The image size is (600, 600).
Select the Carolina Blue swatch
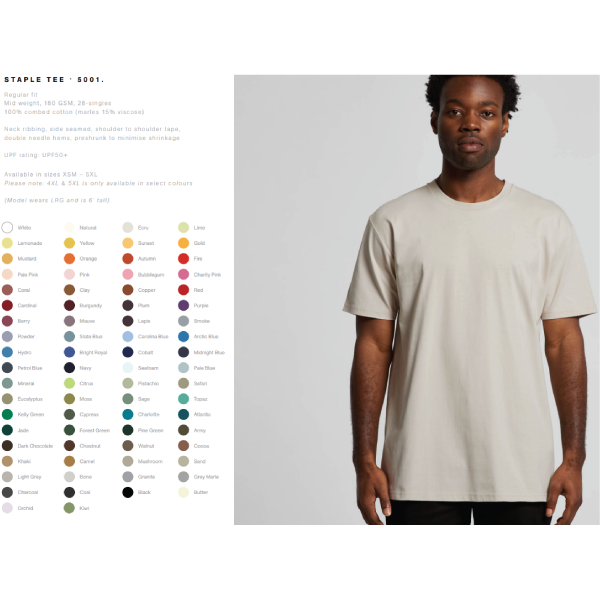click(128, 336)
